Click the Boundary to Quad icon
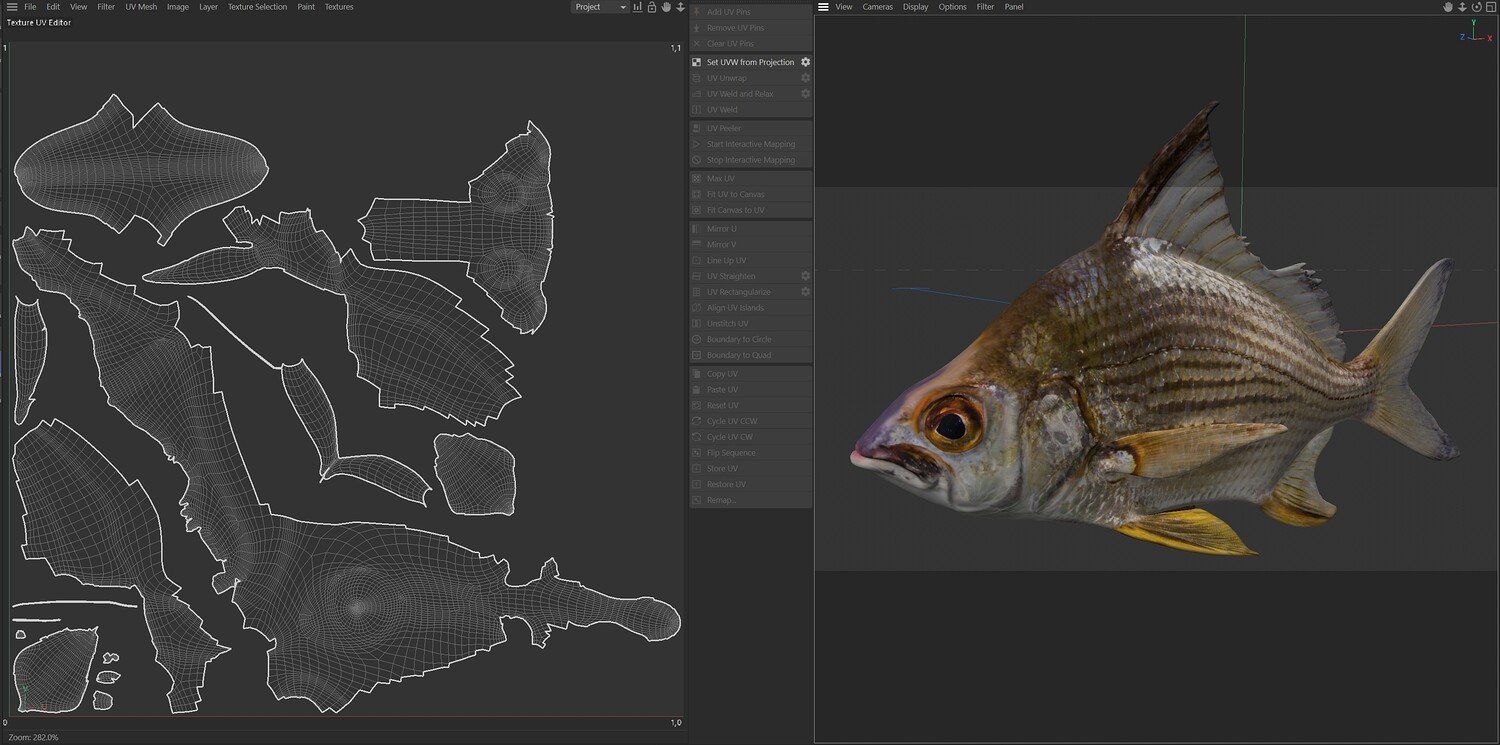The width and height of the screenshot is (1500, 745). (697, 355)
